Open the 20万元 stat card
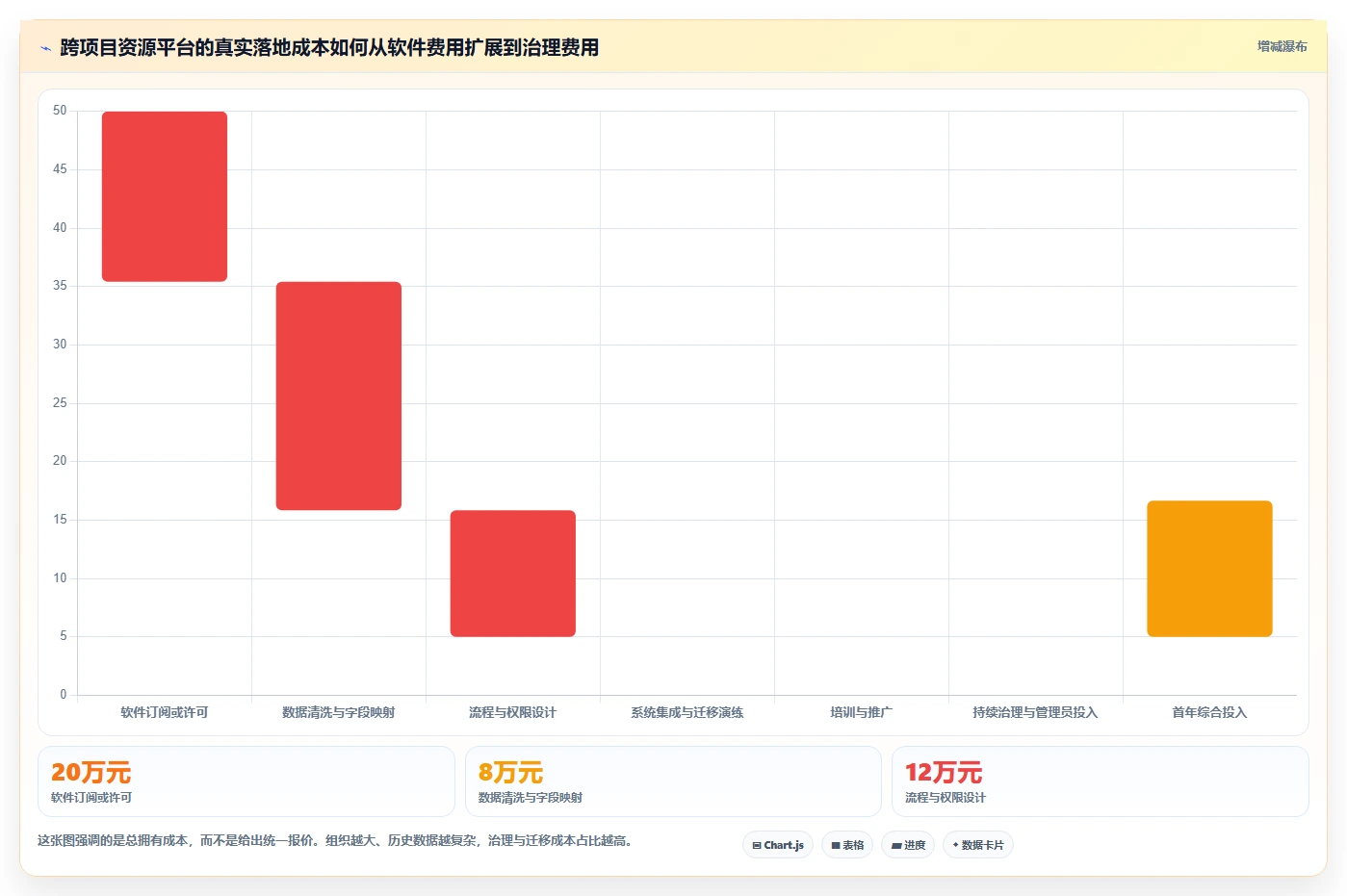This screenshot has width=1347, height=896. (x=246, y=781)
